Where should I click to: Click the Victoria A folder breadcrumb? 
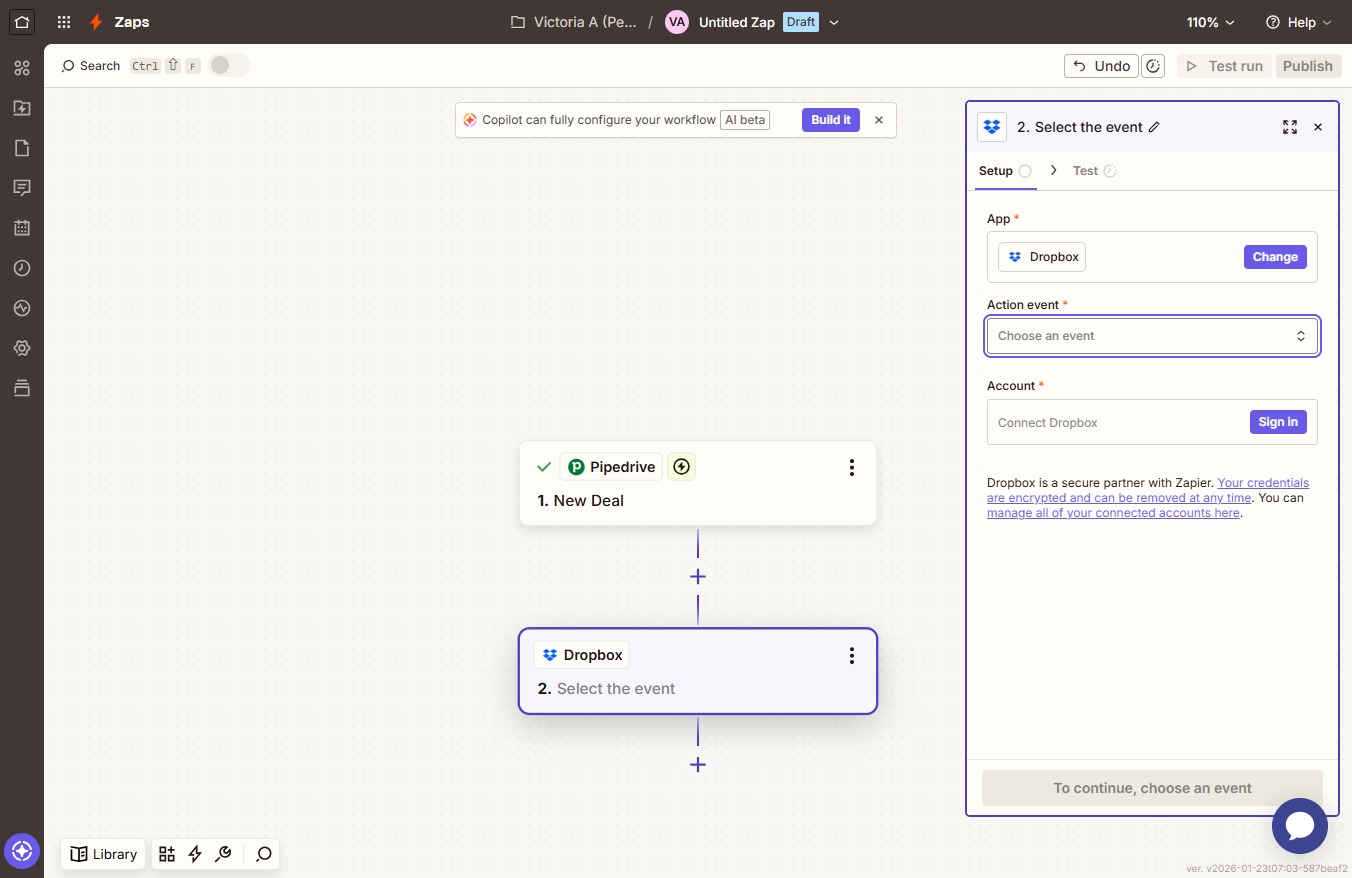tap(573, 22)
